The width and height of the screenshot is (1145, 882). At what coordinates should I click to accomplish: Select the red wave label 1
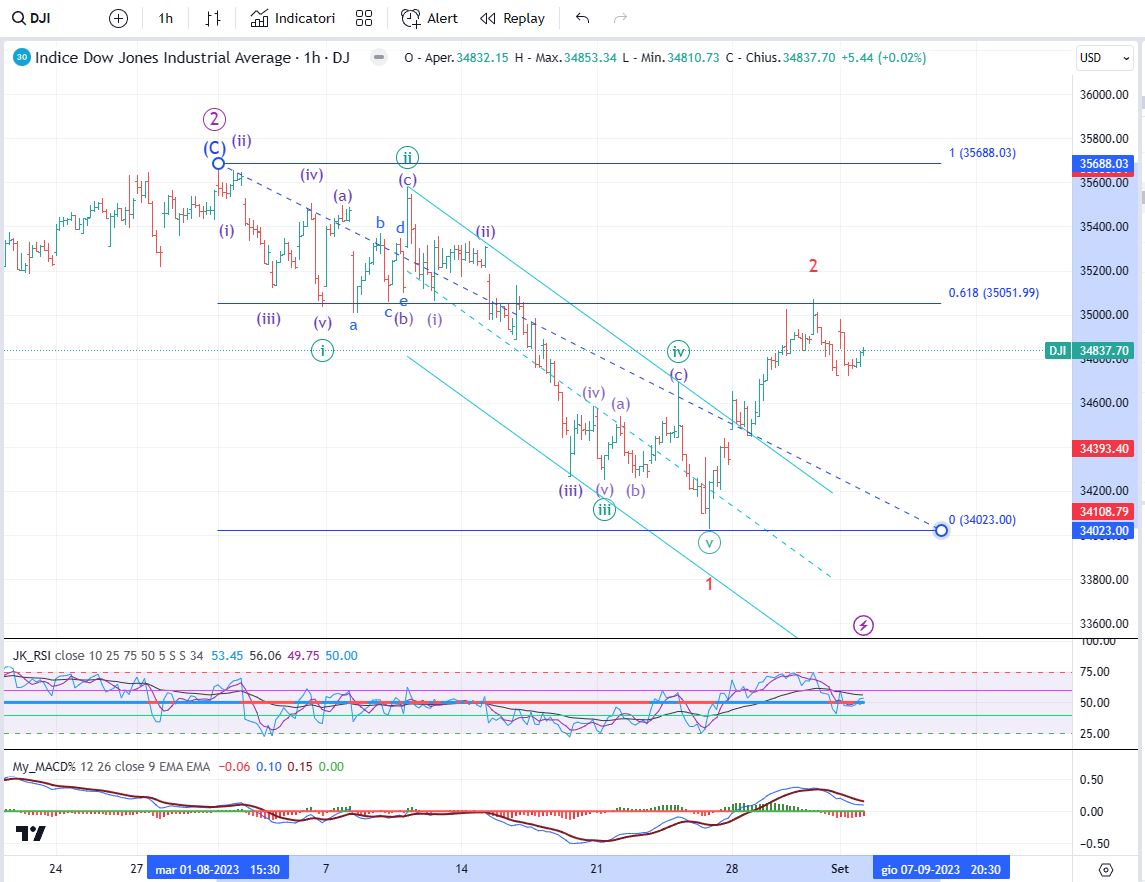[709, 584]
